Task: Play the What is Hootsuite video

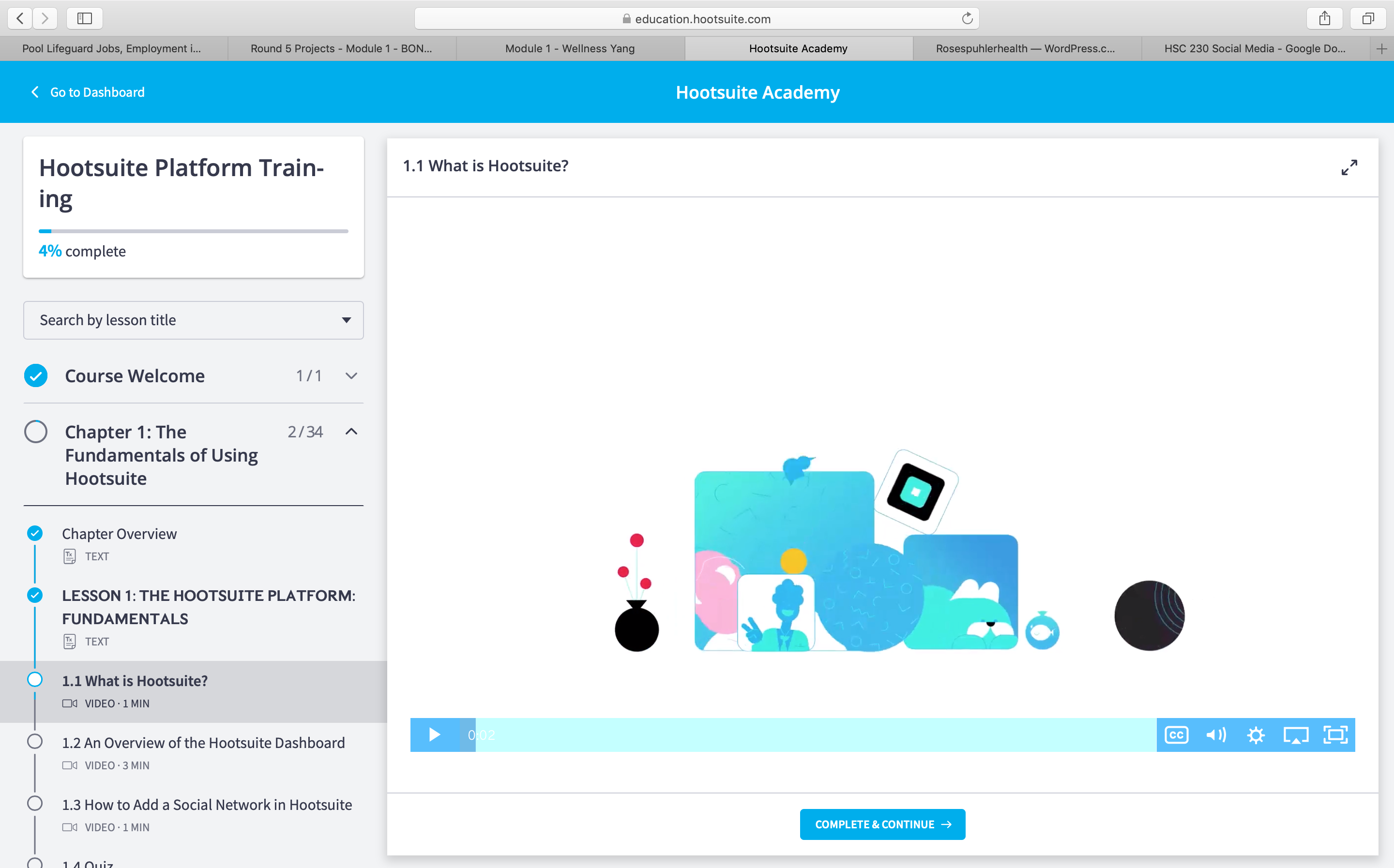Action: pyautogui.click(x=434, y=735)
